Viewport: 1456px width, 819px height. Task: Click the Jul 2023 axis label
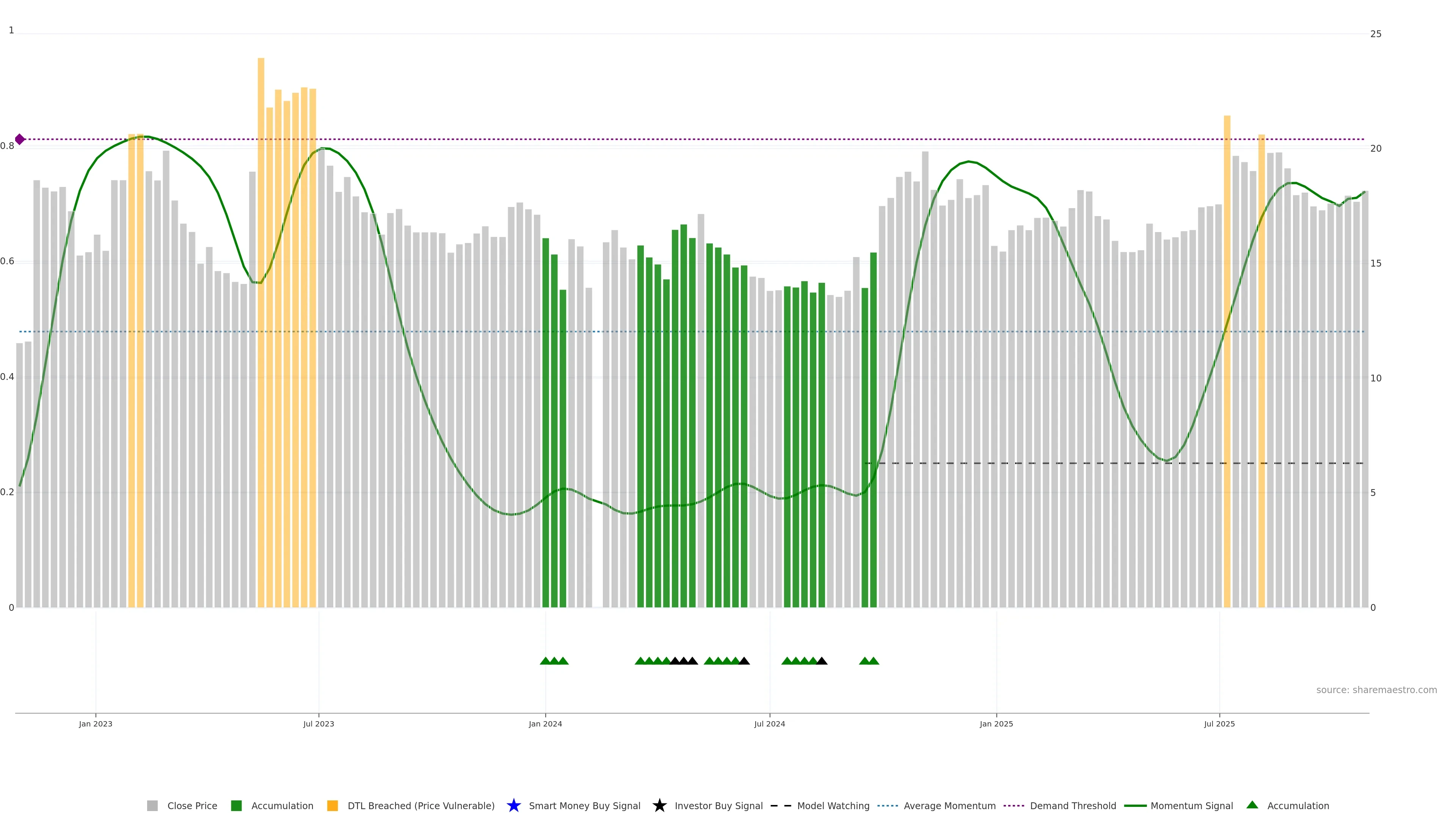[318, 723]
